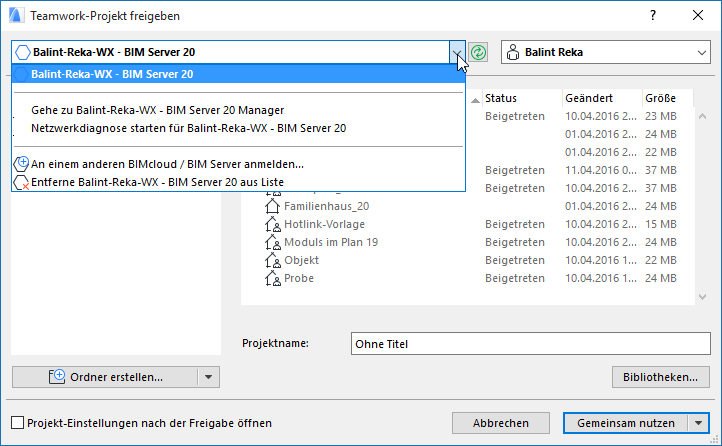The width and height of the screenshot is (722, 446).
Task: Open the Balint Reka user dropdown
Action: coord(701,52)
